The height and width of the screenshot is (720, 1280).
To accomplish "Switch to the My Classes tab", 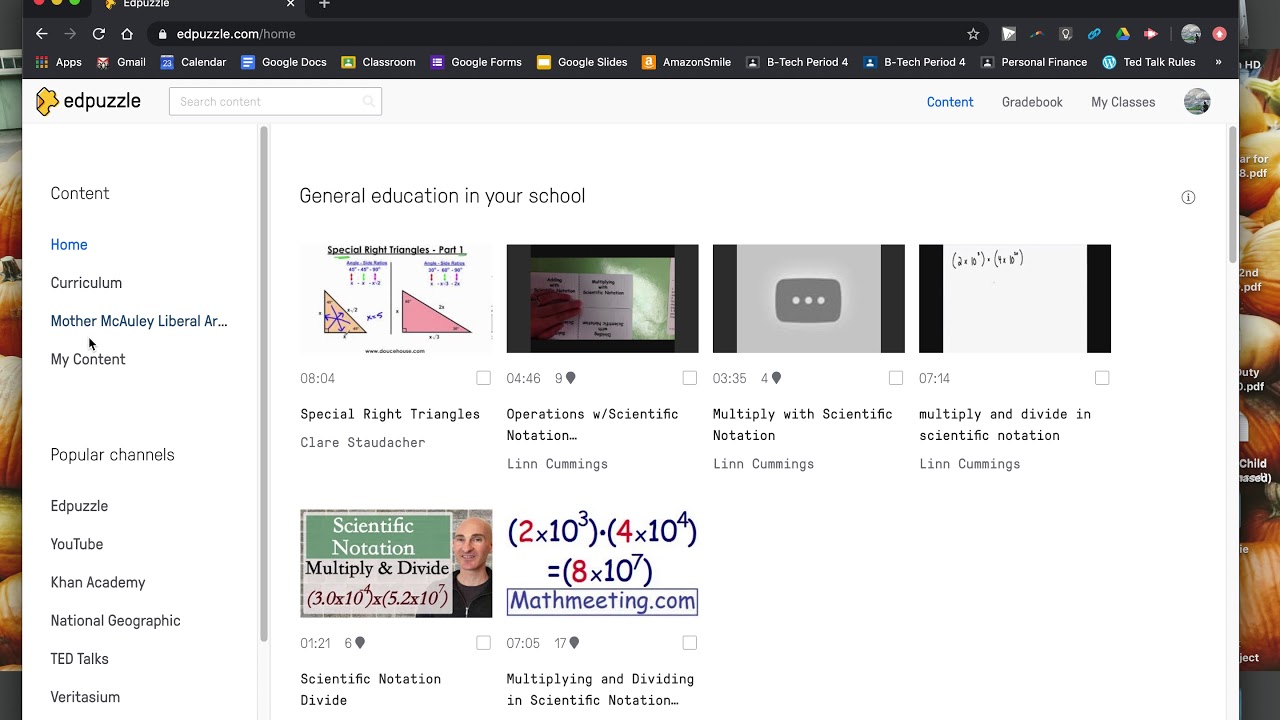I will [1123, 102].
